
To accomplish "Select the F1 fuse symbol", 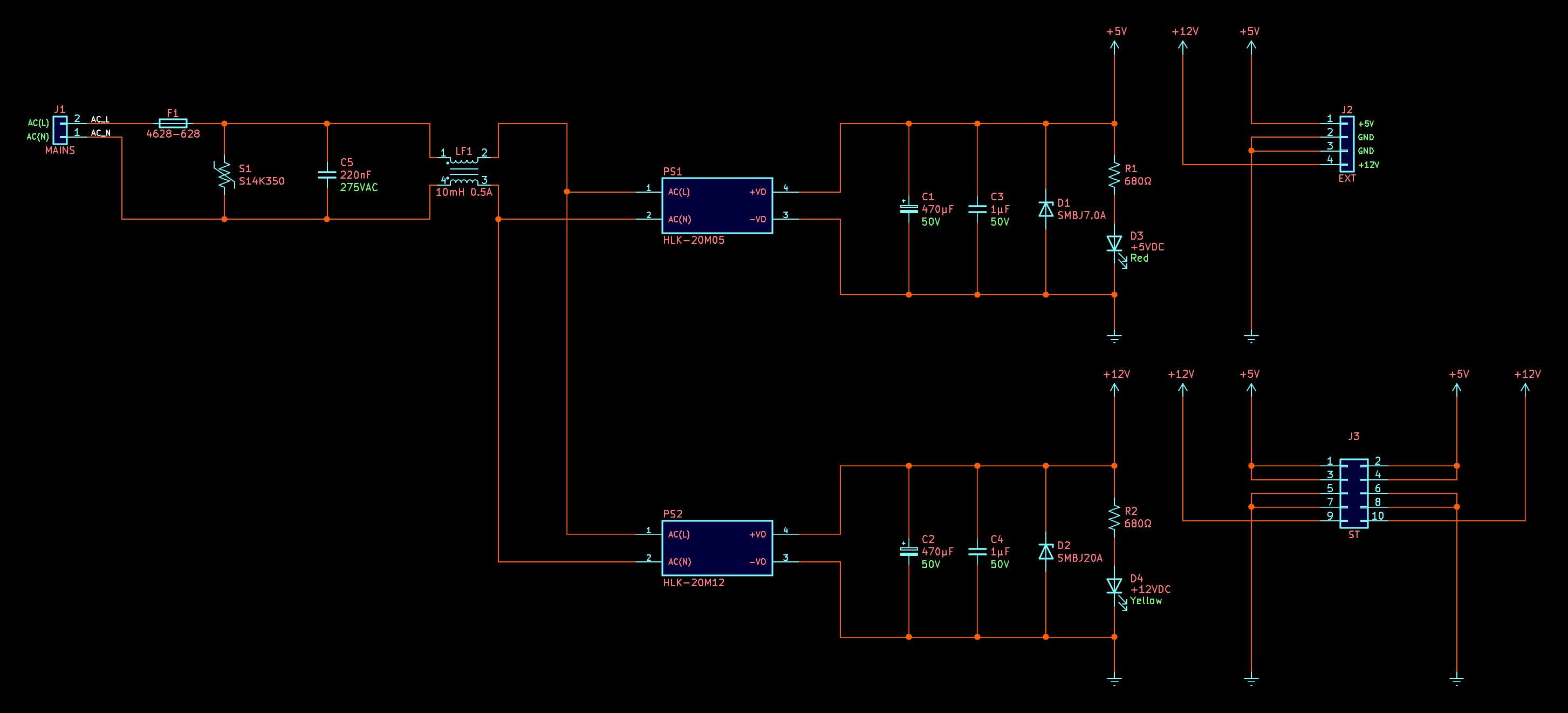I will coord(173,124).
